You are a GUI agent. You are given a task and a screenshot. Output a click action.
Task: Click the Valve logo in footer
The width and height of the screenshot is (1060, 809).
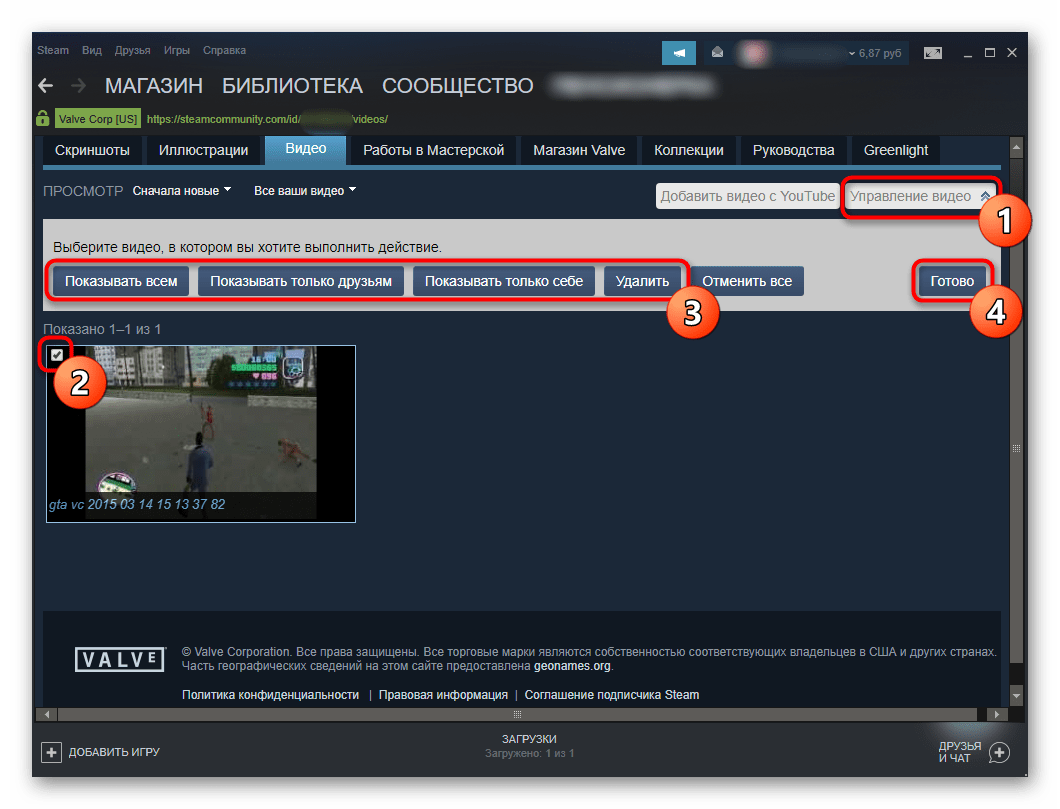point(119,659)
